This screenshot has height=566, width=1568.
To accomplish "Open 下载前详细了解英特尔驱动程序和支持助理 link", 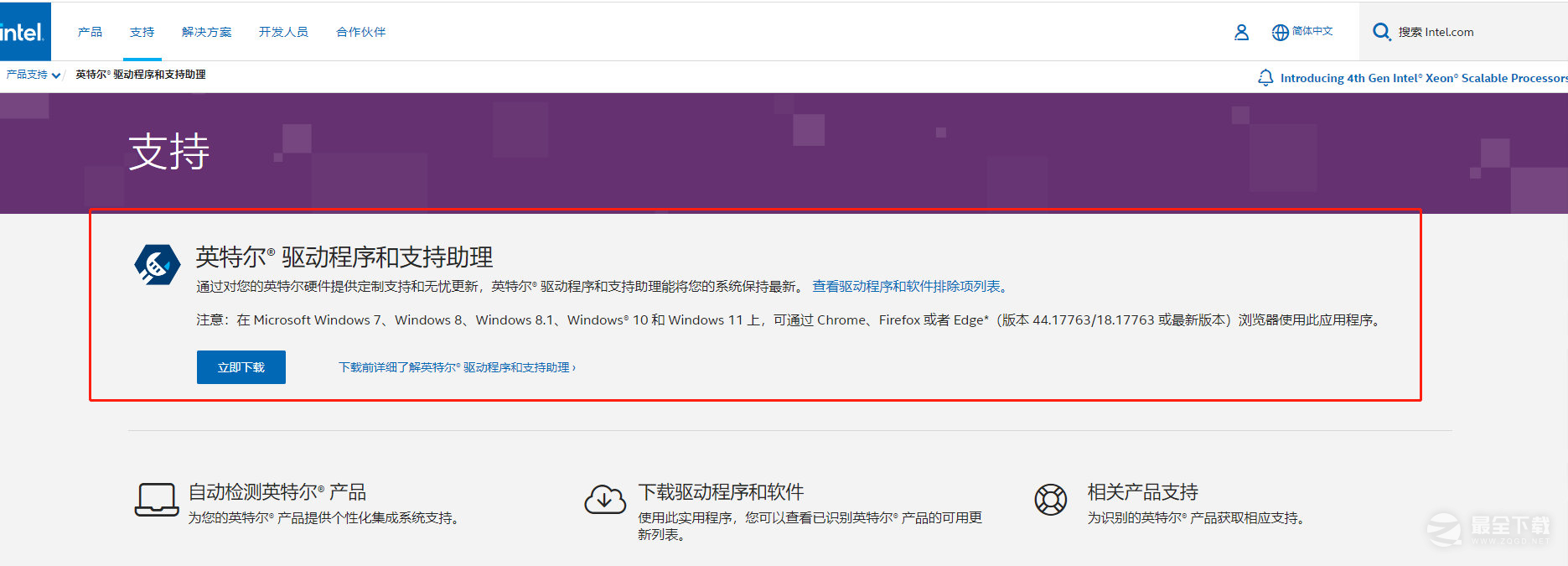I will (x=457, y=367).
